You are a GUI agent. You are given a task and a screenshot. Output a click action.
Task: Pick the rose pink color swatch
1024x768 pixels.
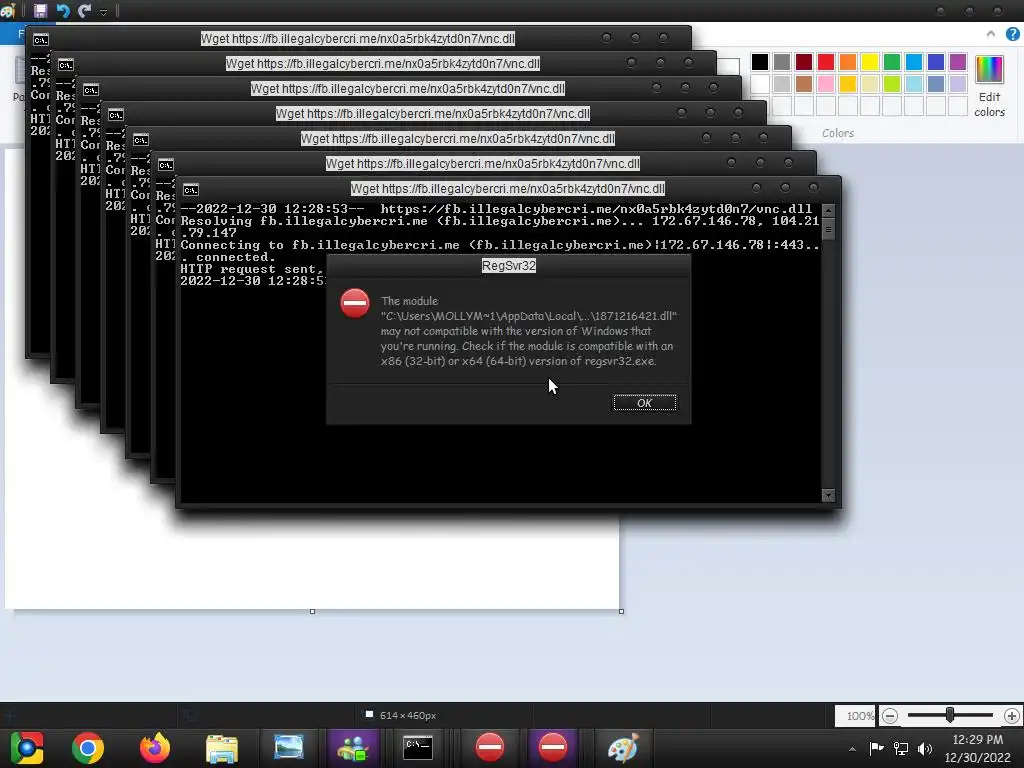[826, 84]
